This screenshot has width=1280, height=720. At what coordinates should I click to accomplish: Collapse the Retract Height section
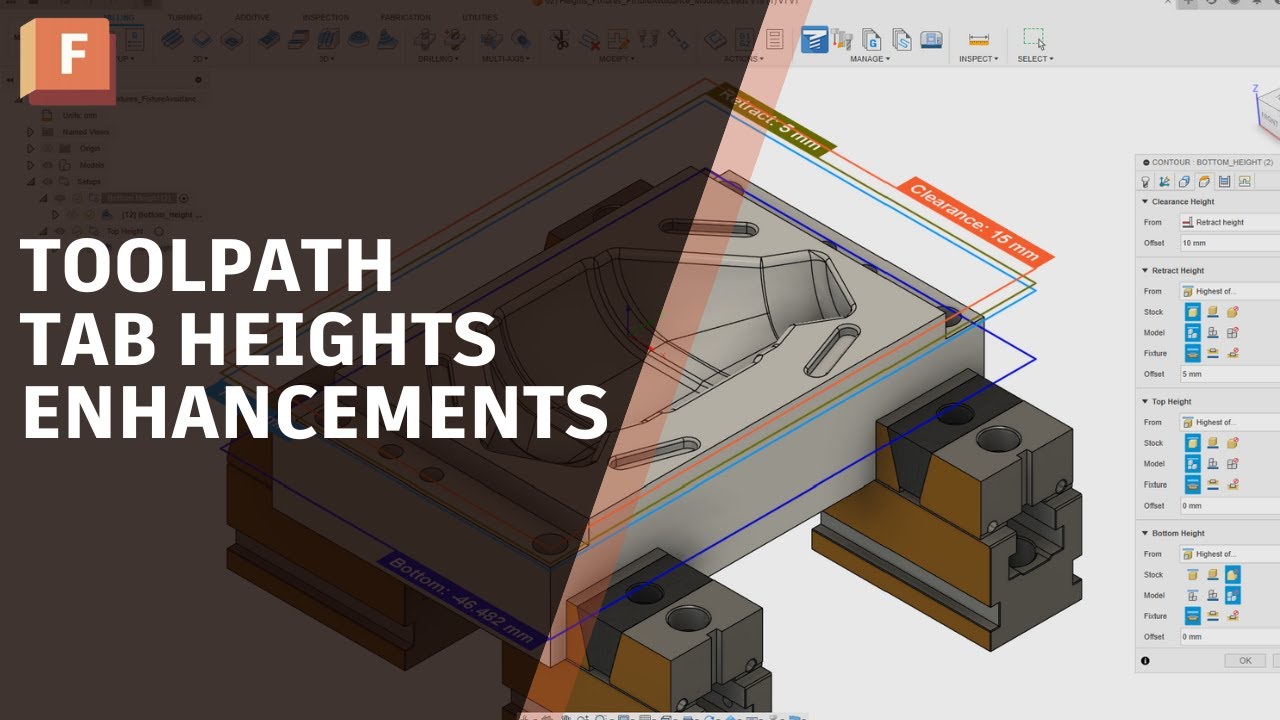pos(1145,271)
